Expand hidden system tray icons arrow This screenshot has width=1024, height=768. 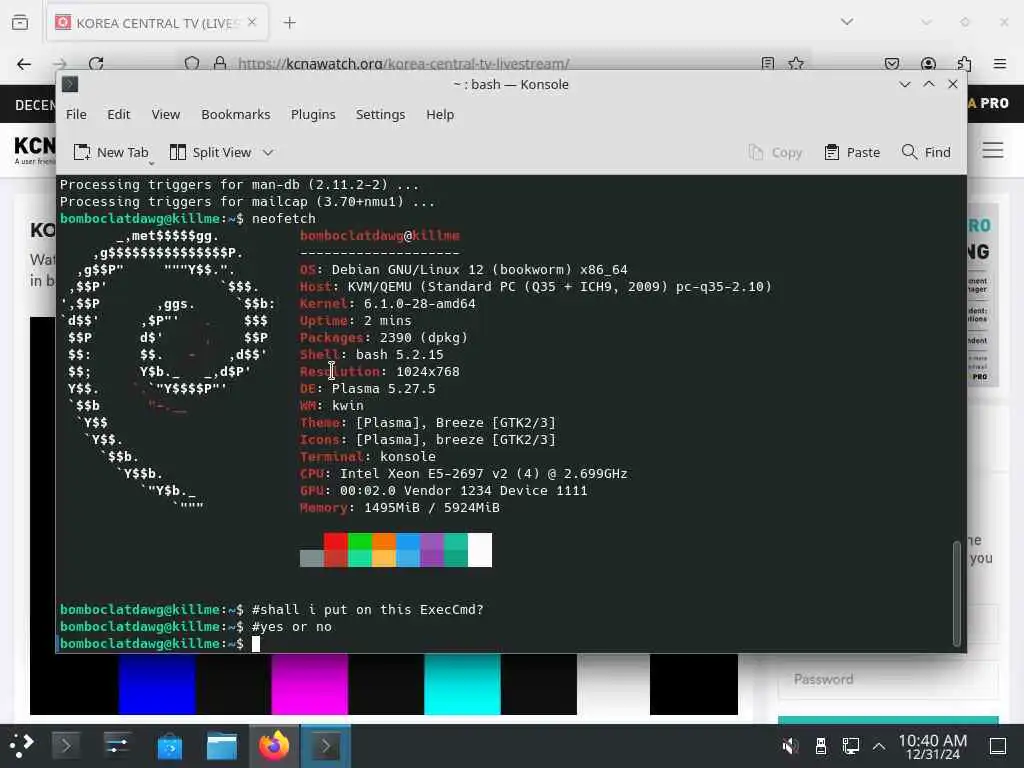(879, 746)
